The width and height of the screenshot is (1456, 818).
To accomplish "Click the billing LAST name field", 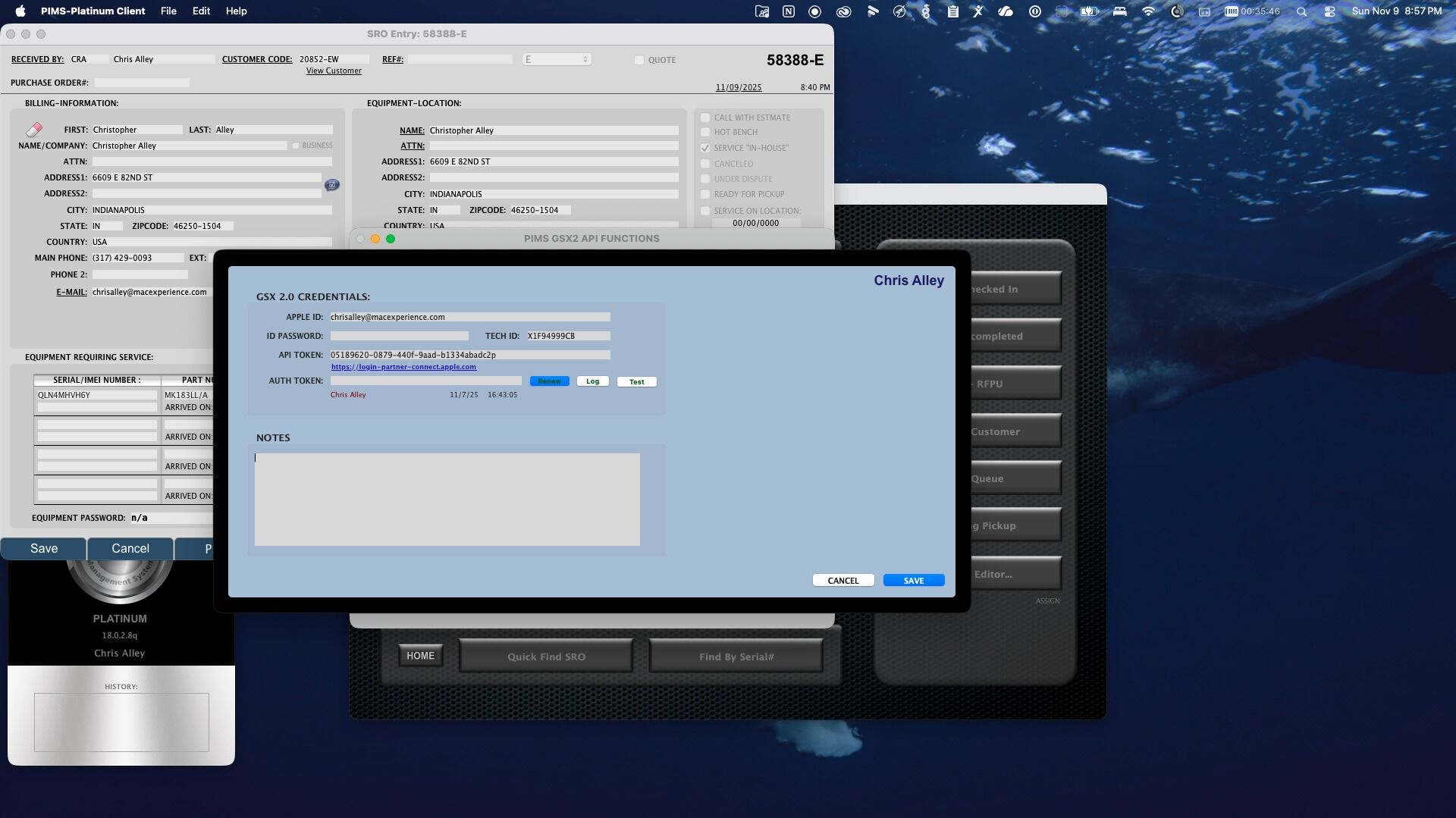I will [x=274, y=130].
